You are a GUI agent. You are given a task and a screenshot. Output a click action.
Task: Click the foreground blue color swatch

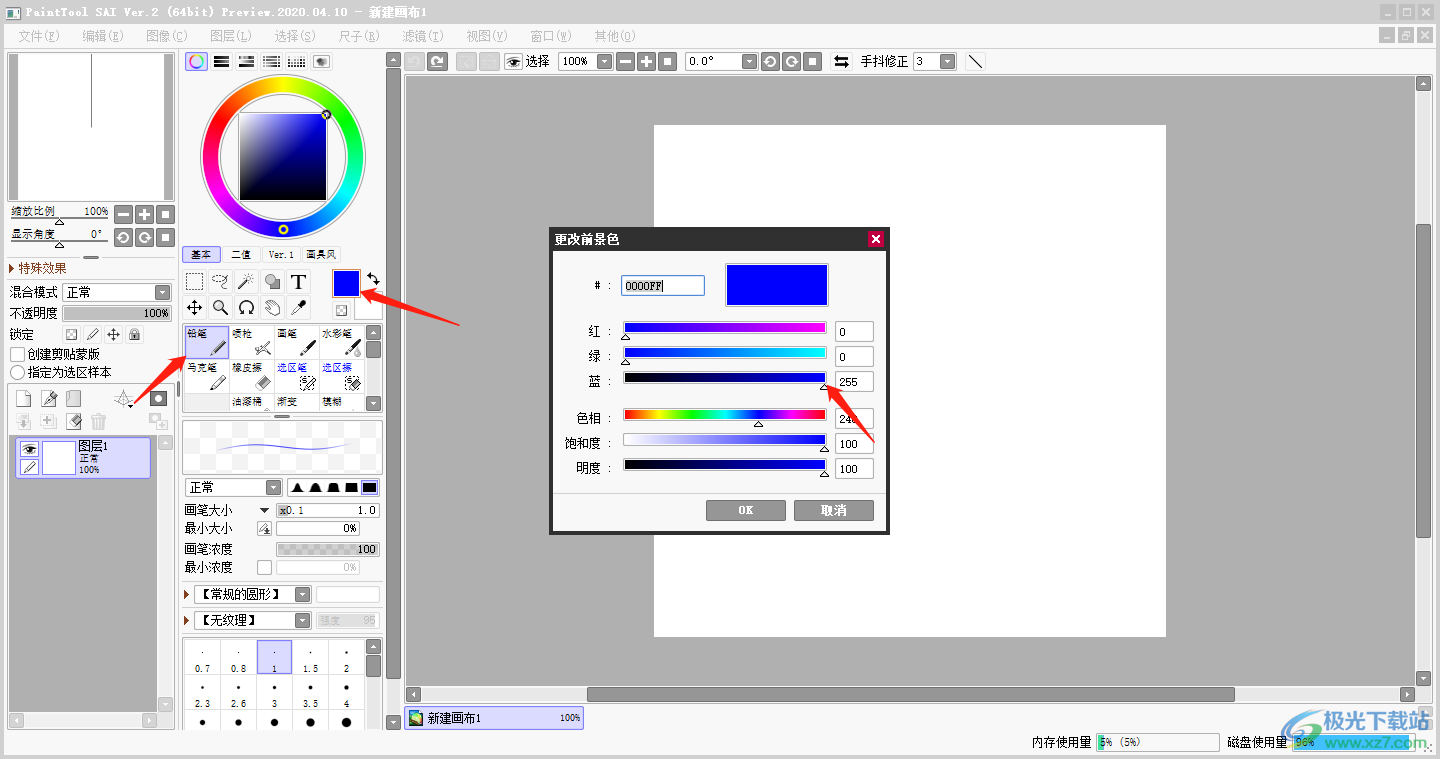[x=346, y=283]
